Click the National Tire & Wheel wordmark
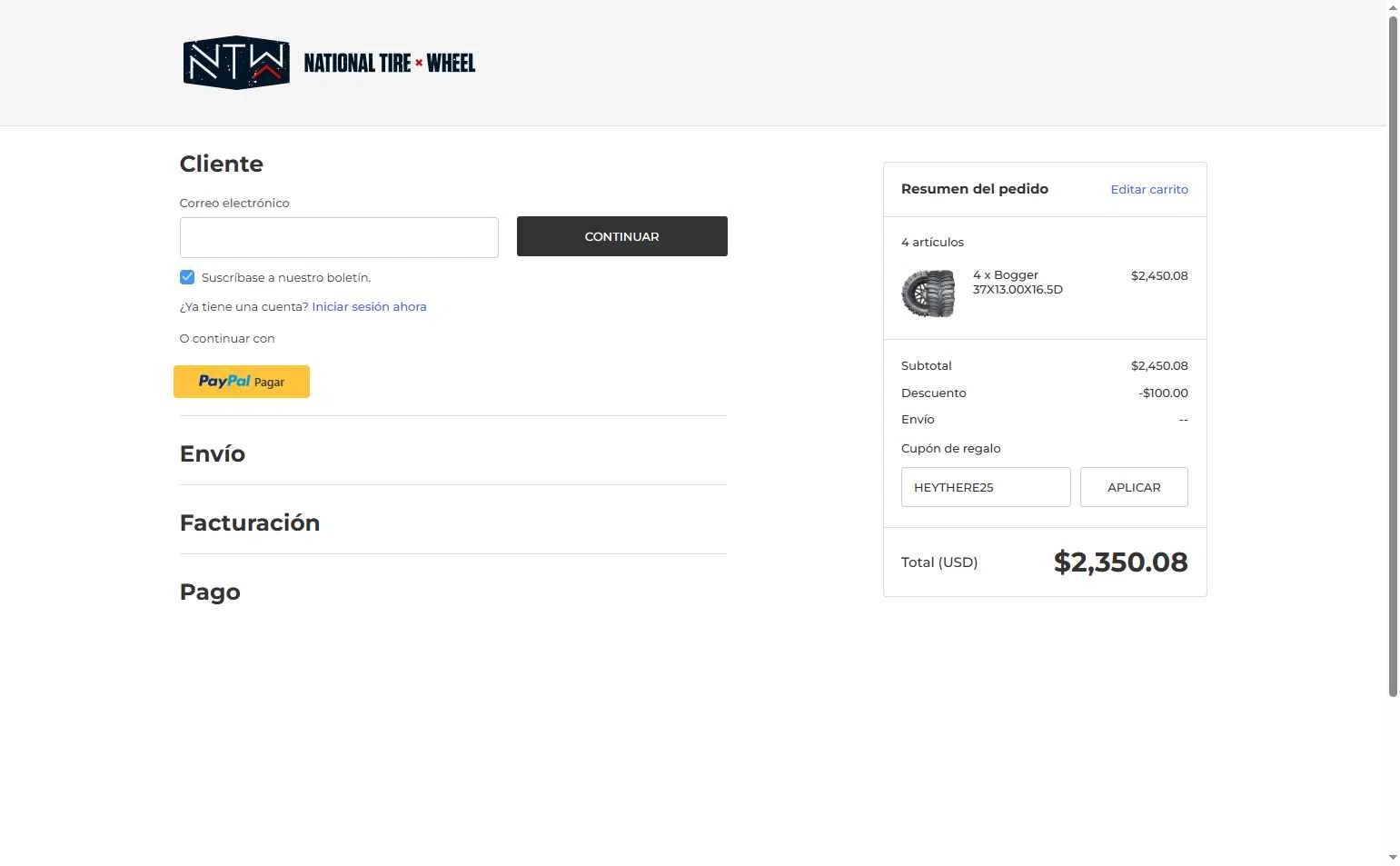The height and width of the screenshot is (866, 1400). coord(390,63)
